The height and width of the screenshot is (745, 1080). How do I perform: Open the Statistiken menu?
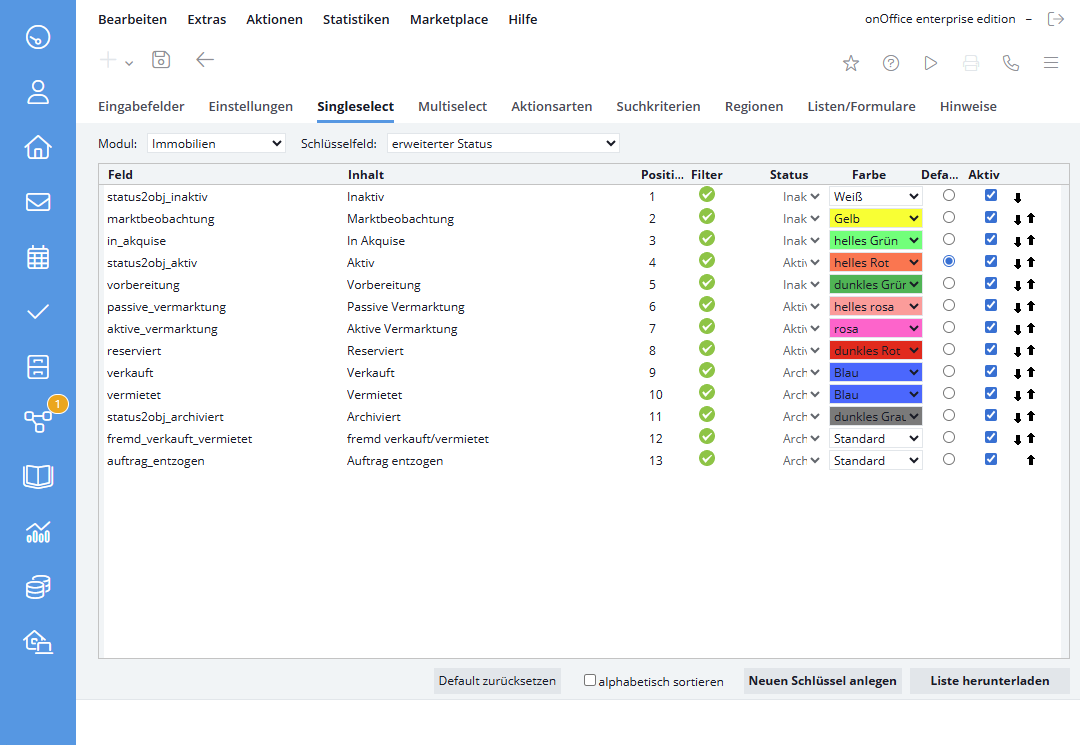356,19
